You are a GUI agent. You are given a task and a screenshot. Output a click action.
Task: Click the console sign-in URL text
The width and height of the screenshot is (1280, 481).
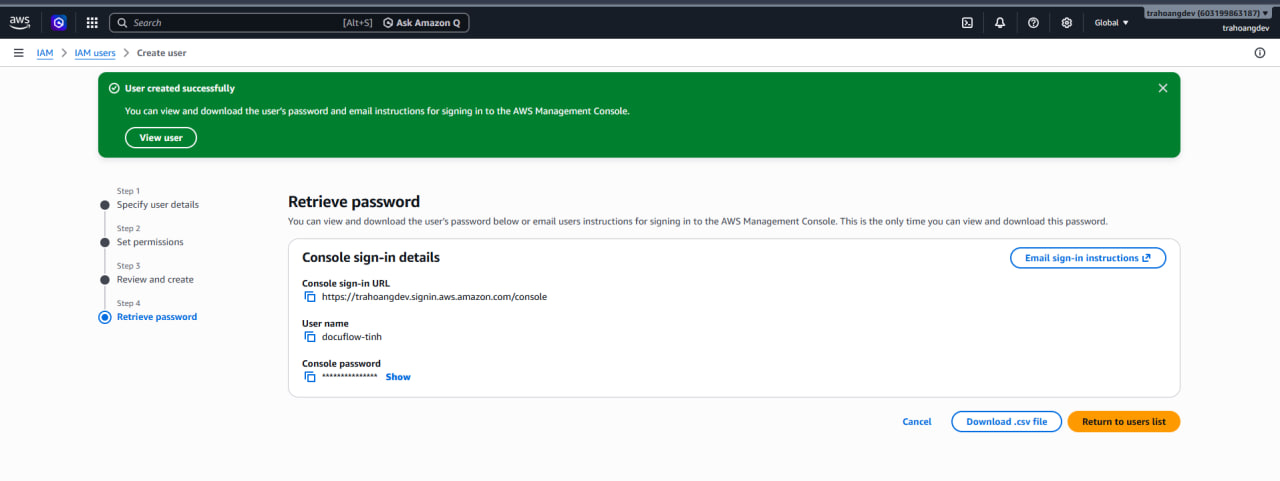click(434, 297)
